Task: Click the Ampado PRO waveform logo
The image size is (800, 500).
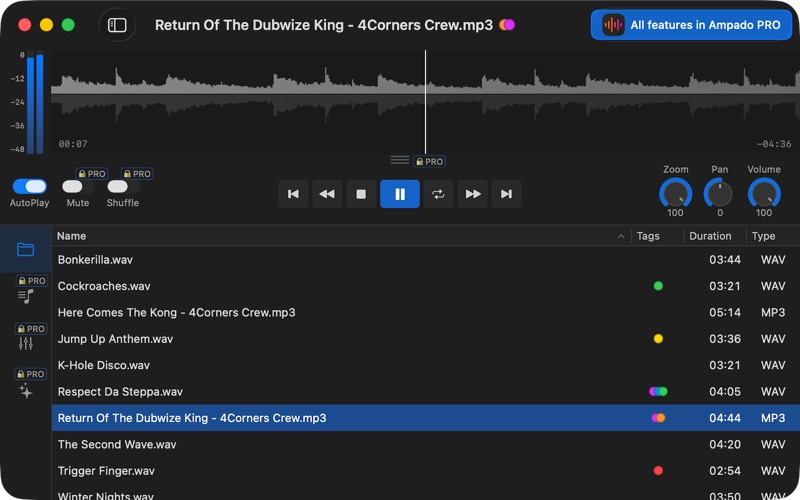Action: tap(613, 25)
